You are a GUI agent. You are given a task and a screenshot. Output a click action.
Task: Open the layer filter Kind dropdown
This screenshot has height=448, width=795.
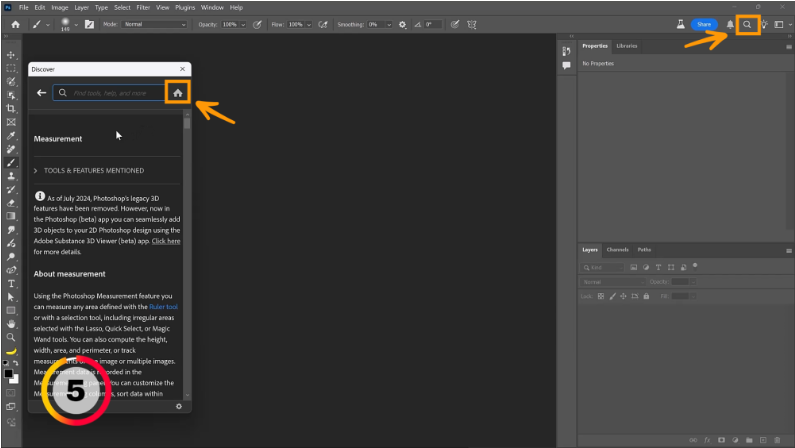(x=602, y=267)
